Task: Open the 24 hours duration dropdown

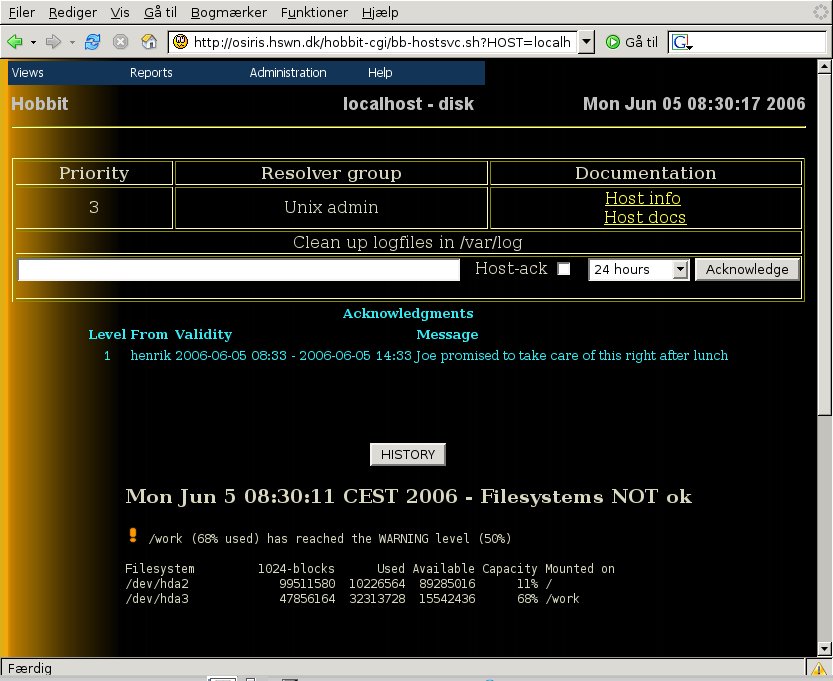Action: click(639, 269)
